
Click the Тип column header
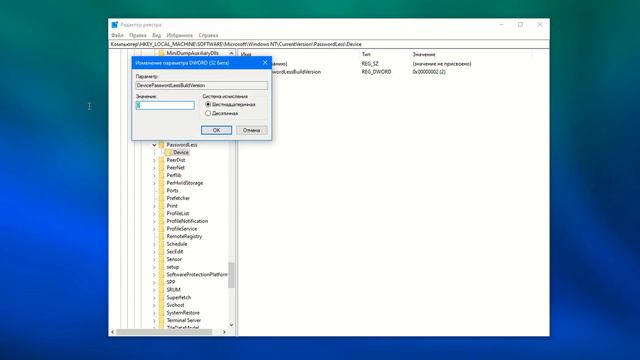click(x=366, y=54)
